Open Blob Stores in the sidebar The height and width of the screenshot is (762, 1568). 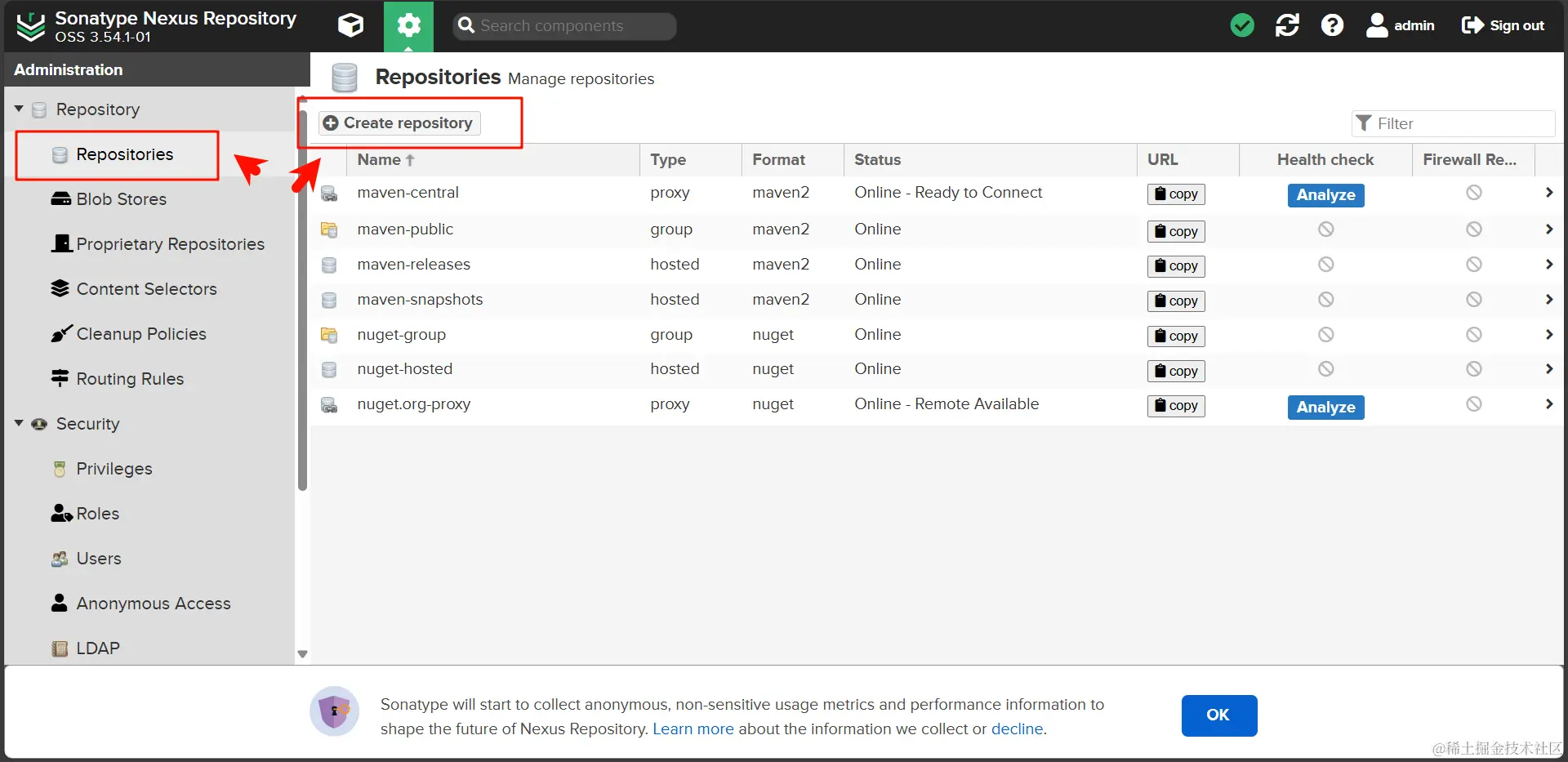[121, 199]
